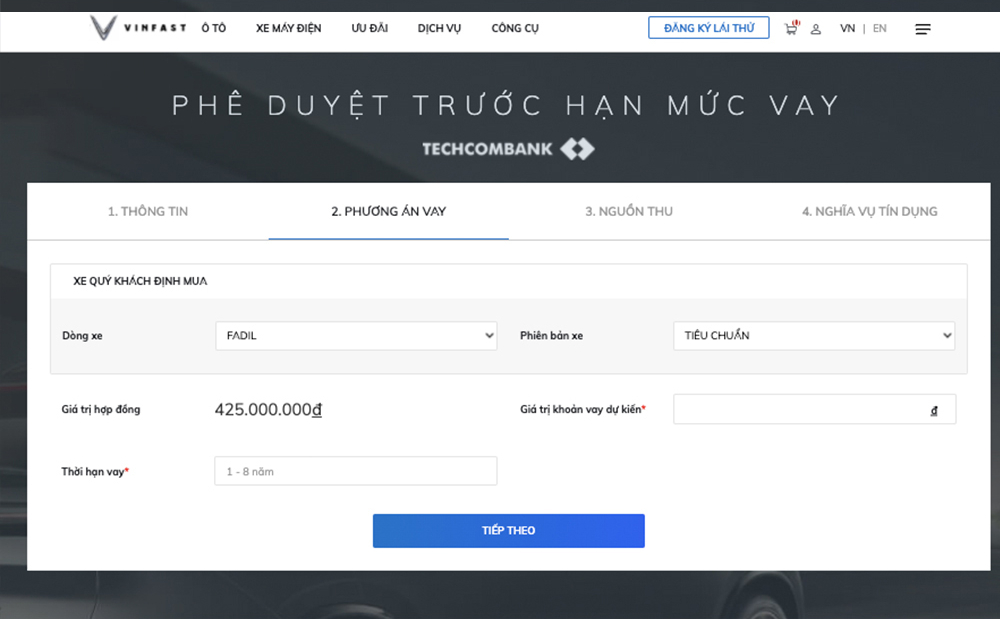Switch language to EN
Image resolution: width=1000 pixels, height=619 pixels.
tap(879, 28)
